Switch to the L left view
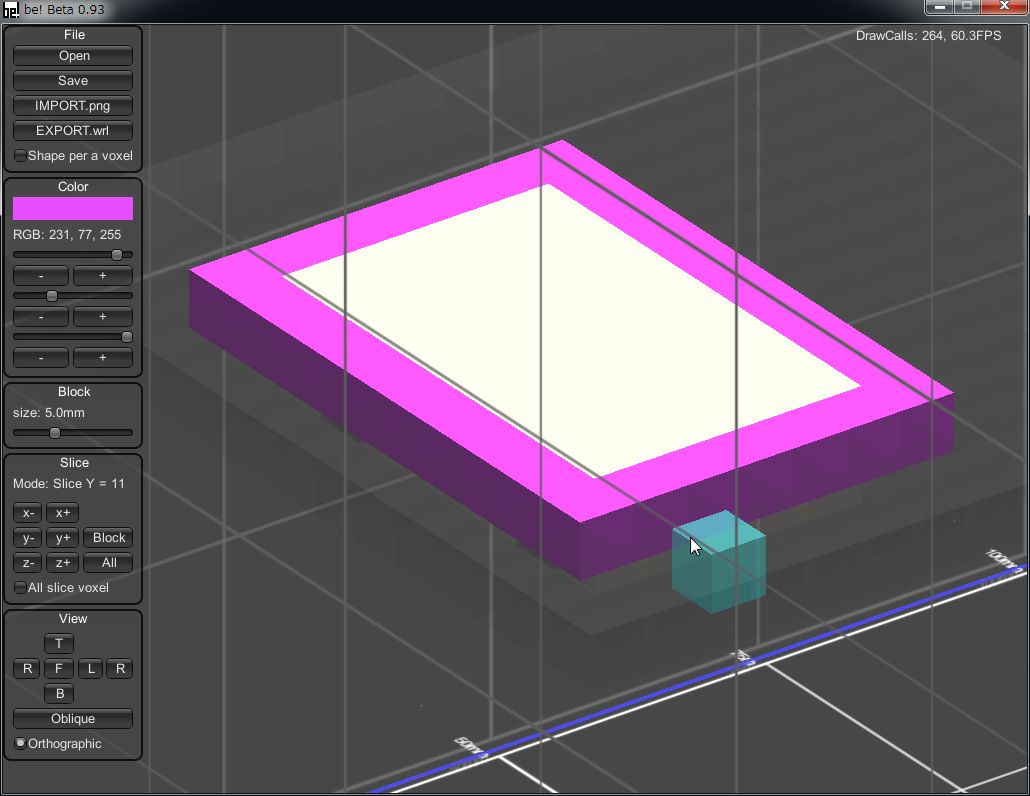This screenshot has height=796, width=1030. [x=91, y=668]
